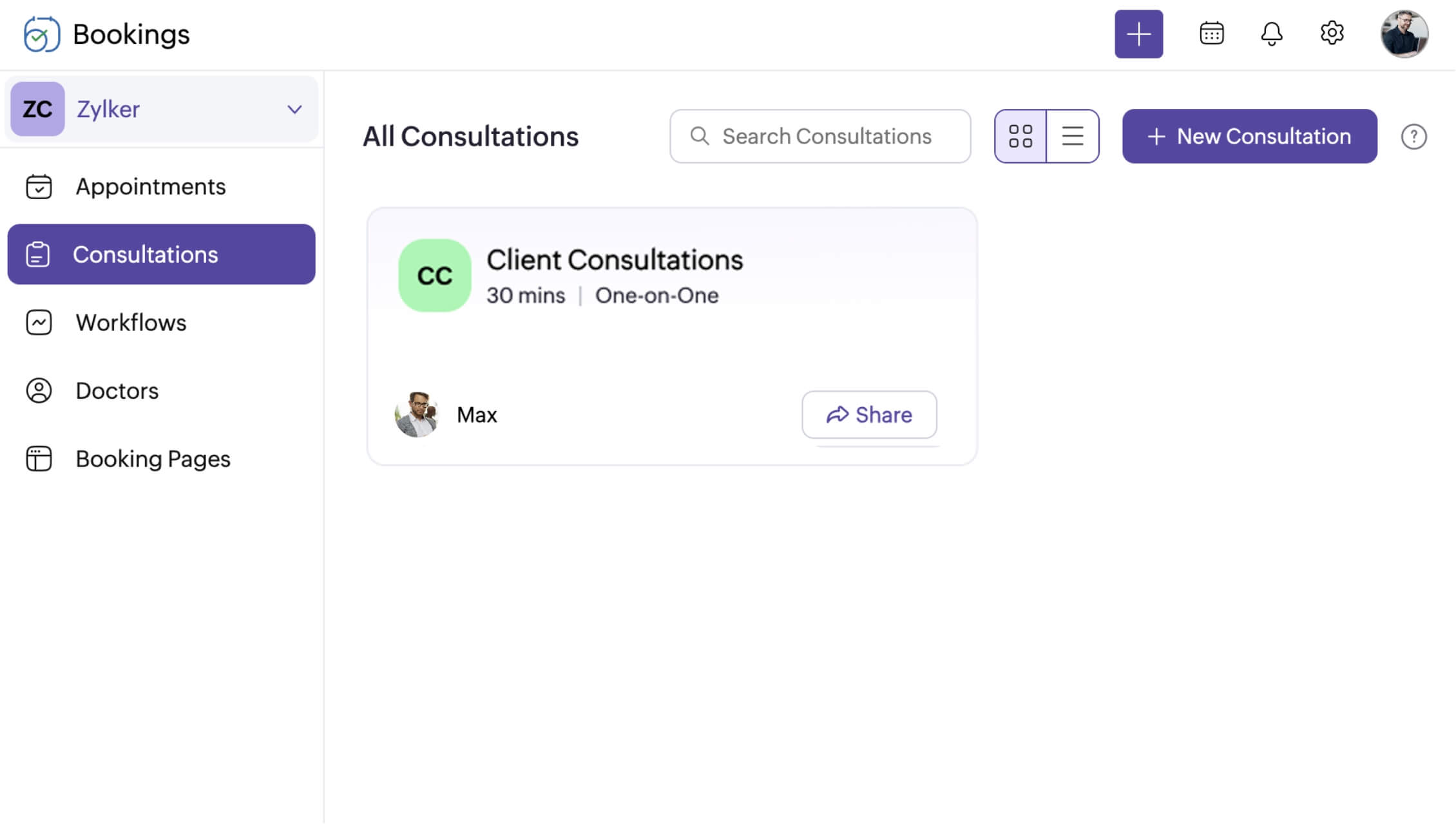The width and height of the screenshot is (1456, 824).
Task: Select the Appointments menu item
Action: (151, 186)
